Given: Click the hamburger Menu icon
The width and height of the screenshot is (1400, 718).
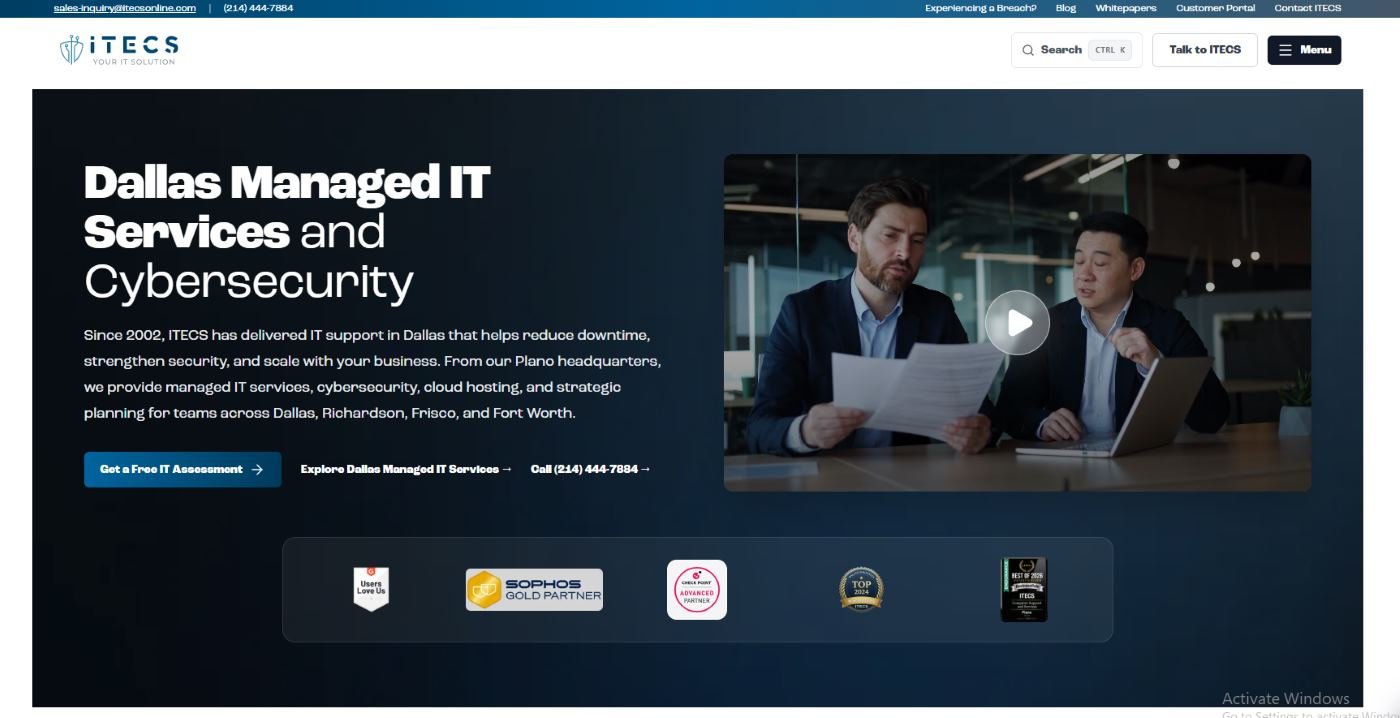Looking at the screenshot, I should tap(1285, 50).
